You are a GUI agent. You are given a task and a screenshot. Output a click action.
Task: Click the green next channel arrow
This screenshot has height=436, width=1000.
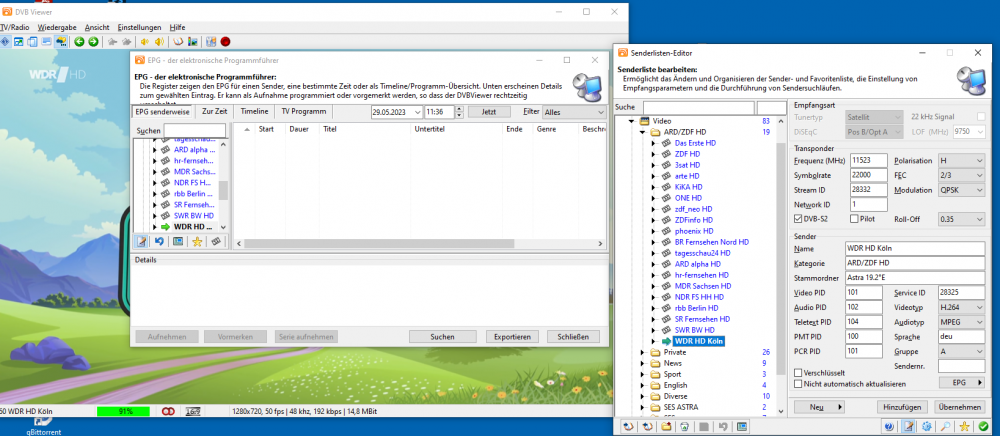[x=93, y=41]
